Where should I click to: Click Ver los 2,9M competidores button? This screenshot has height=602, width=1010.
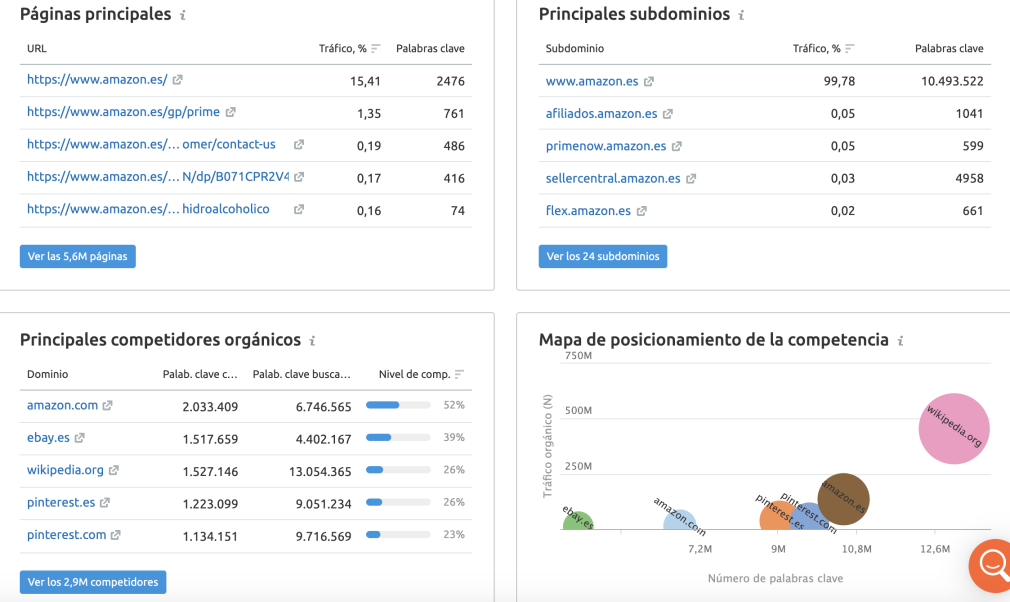(x=93, y=582)
